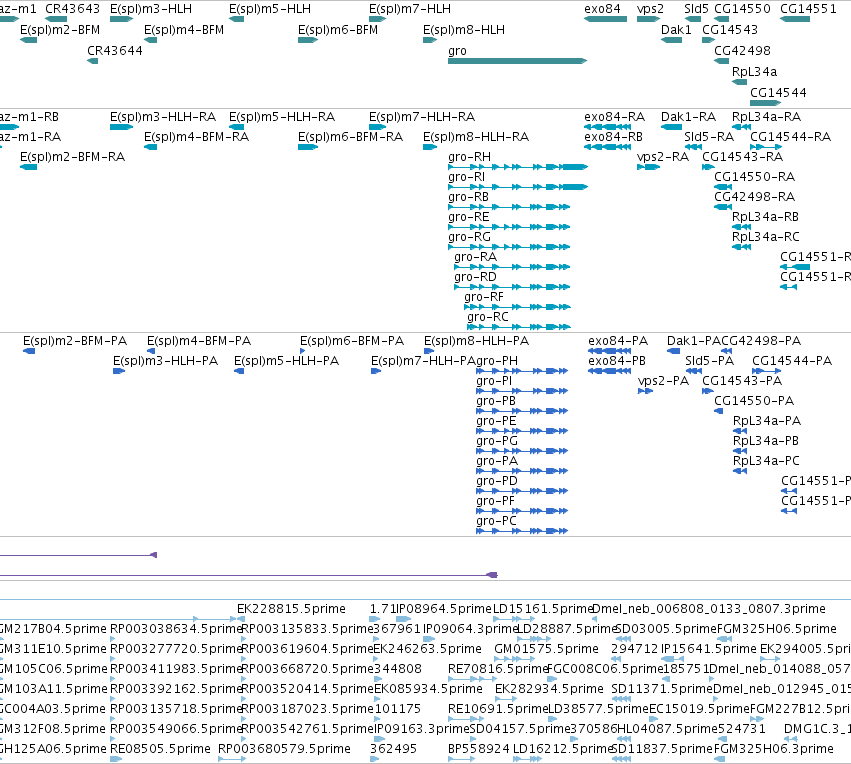This screenshot has width=851, height=764.
Task: Click the E(spl)m2-BFM-PA protein glyph
Action: pos(29,351)
